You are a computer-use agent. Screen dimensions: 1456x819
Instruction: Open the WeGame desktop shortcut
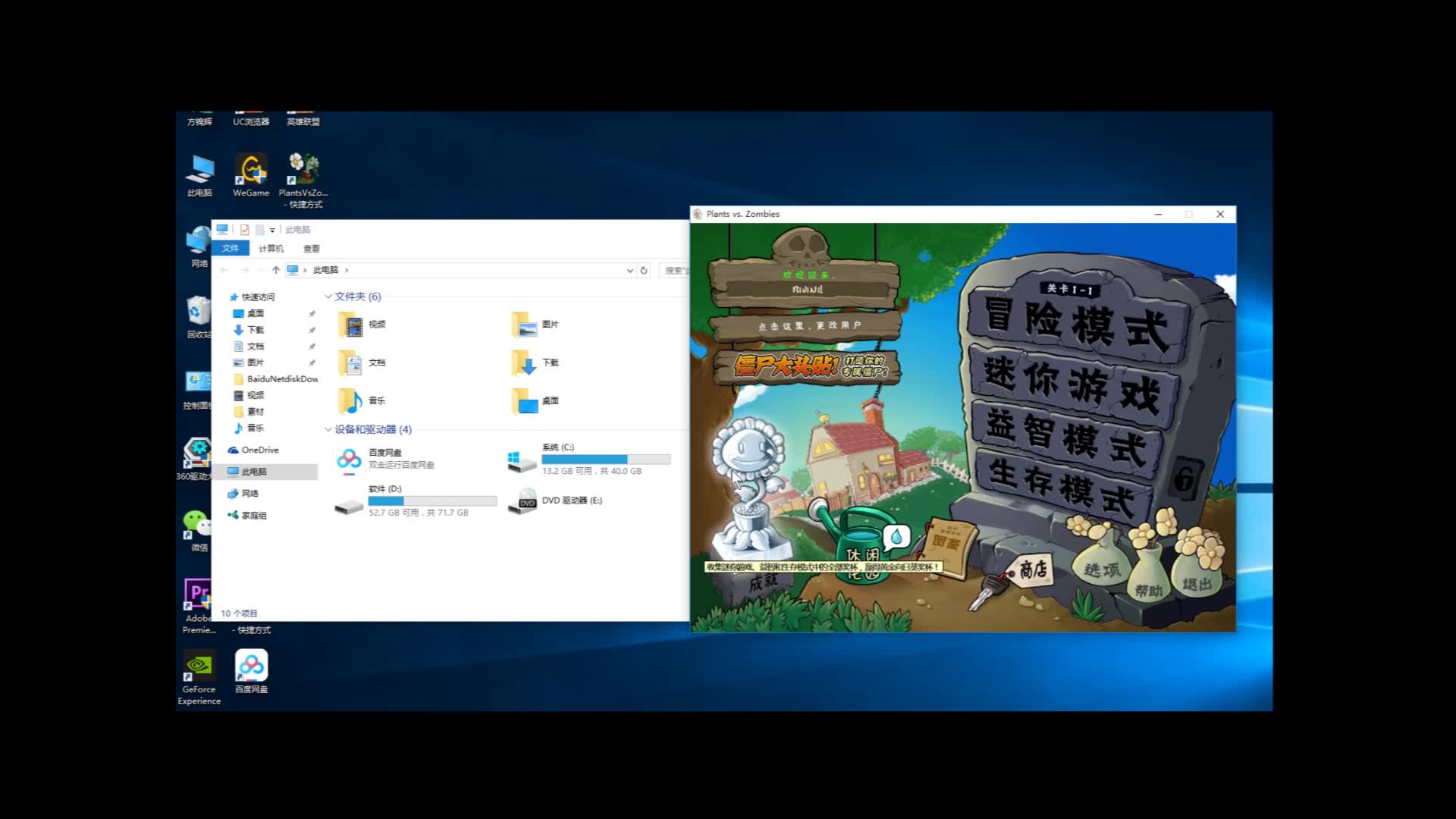tap(251, 175)
